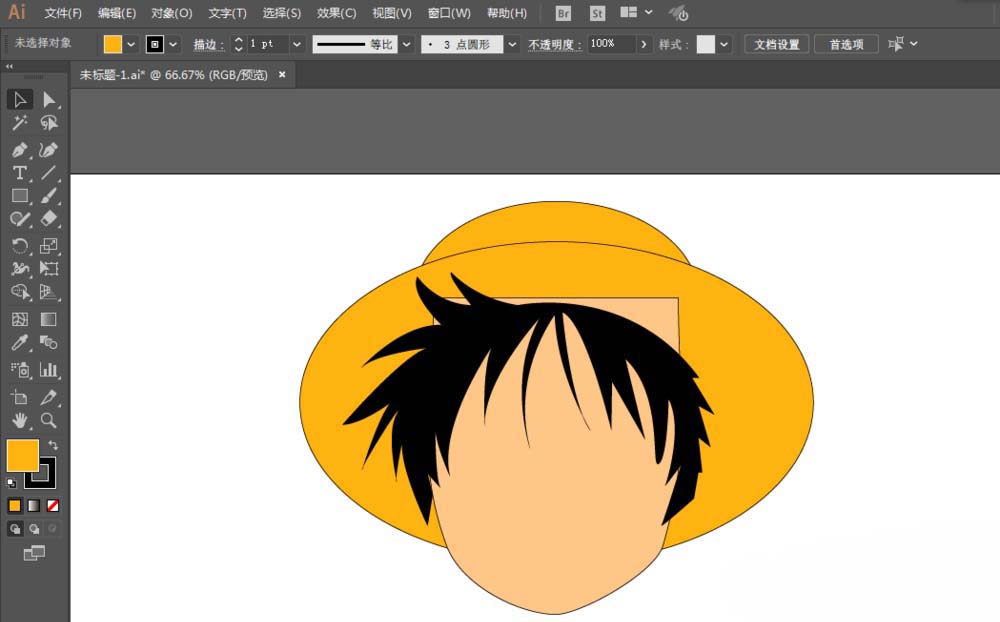Open Adobe Stock via St icon
Image resolution: width=1000 pixels, height=622 pixels.
pyautogui.click(x=597, y=13)
